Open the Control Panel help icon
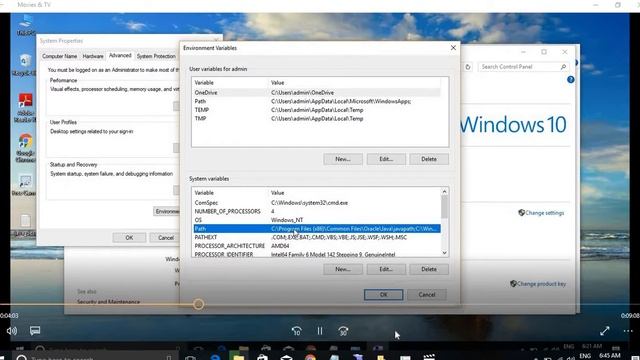Image resolution: width=640 pixels, height=360 pixels. coord(571,80)
